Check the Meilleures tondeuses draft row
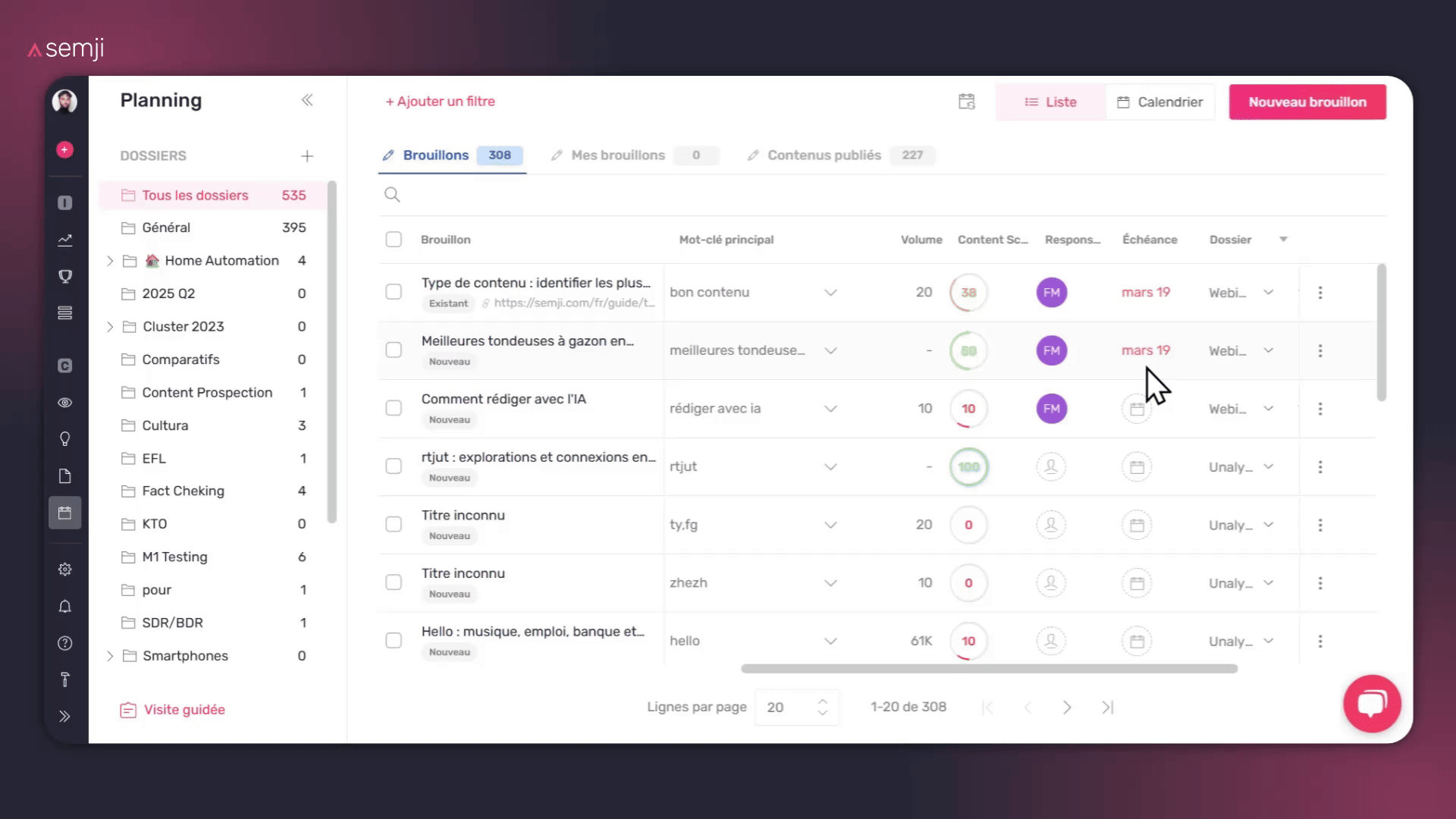The height and width of the screenshot is (819, 1456). (x=394, y=350)
